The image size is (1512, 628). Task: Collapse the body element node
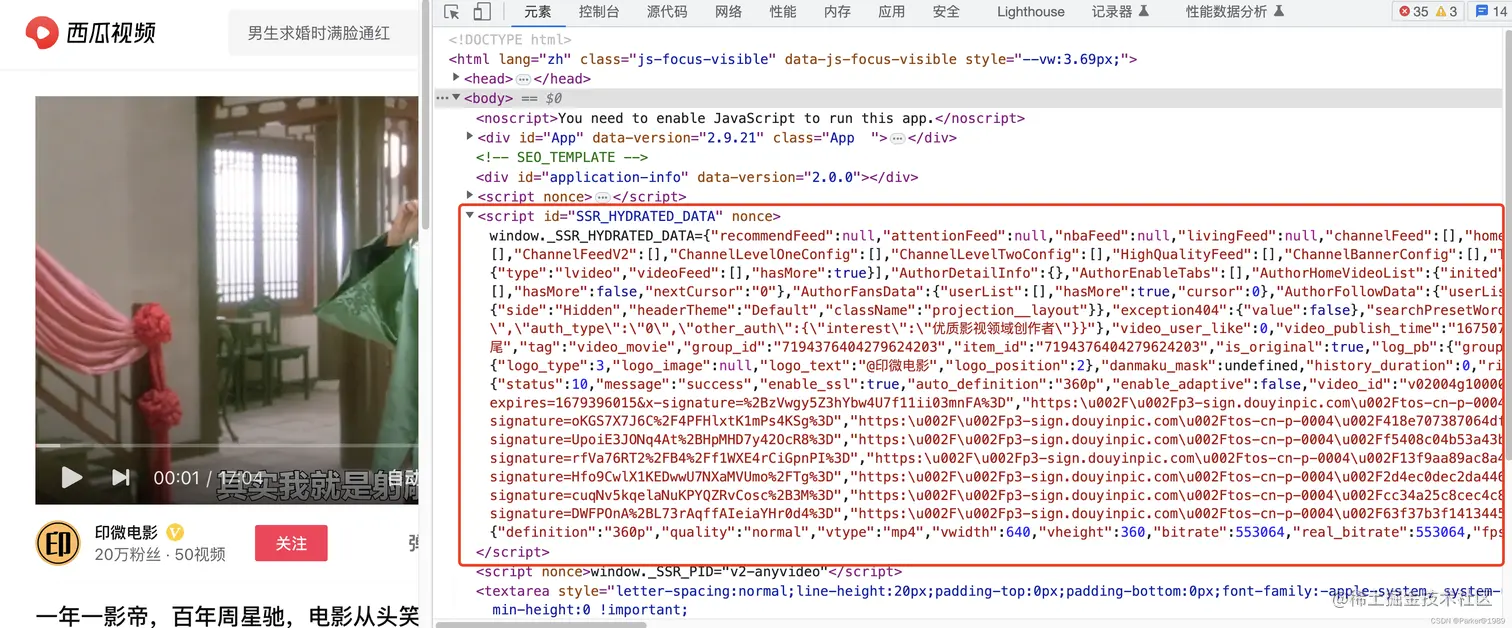(x=456, y=98)
